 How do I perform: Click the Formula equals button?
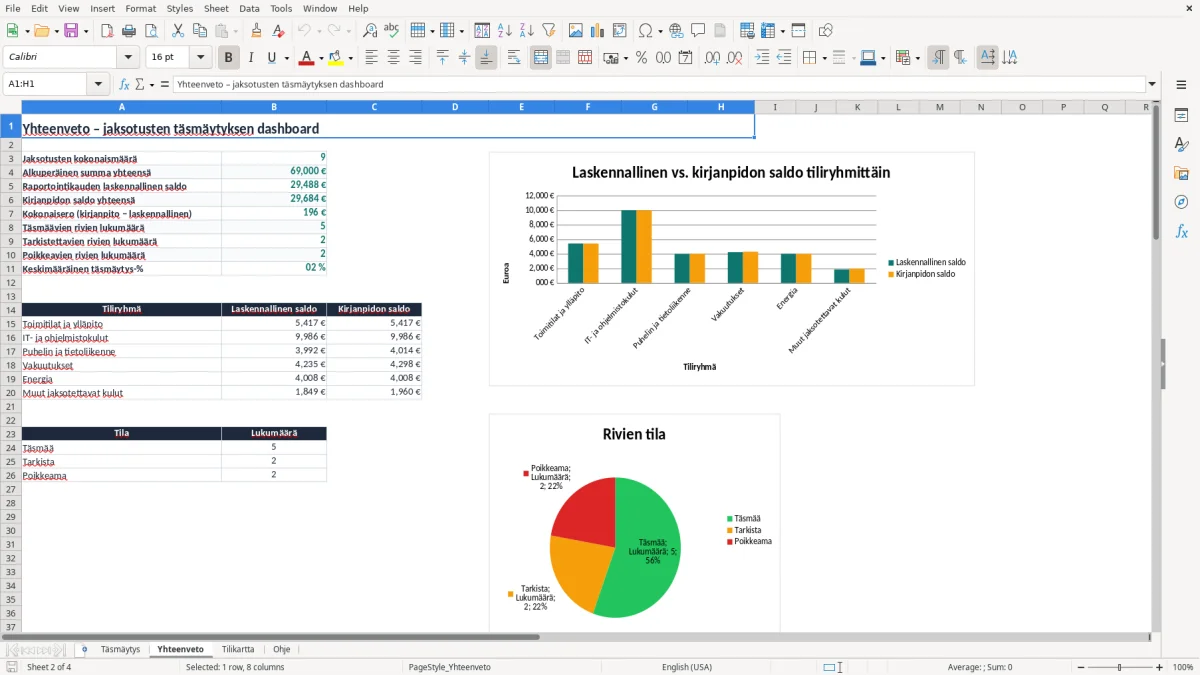click(x=165, y=84)
